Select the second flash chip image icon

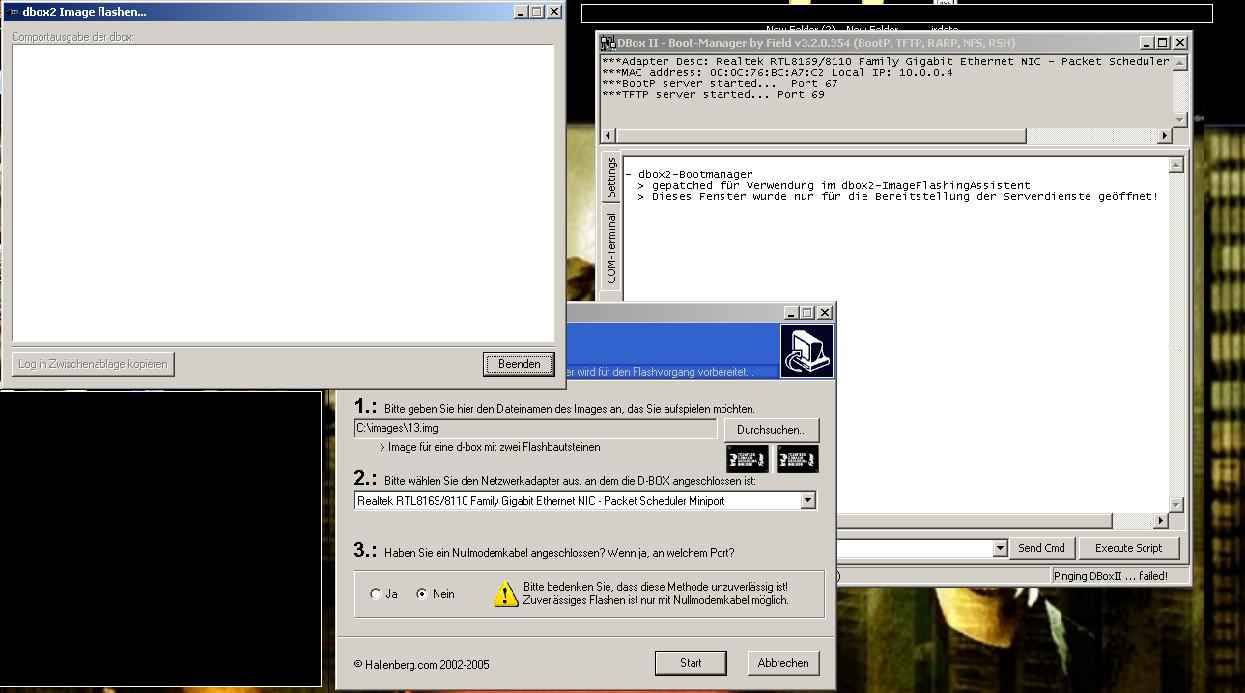point(797,459)
